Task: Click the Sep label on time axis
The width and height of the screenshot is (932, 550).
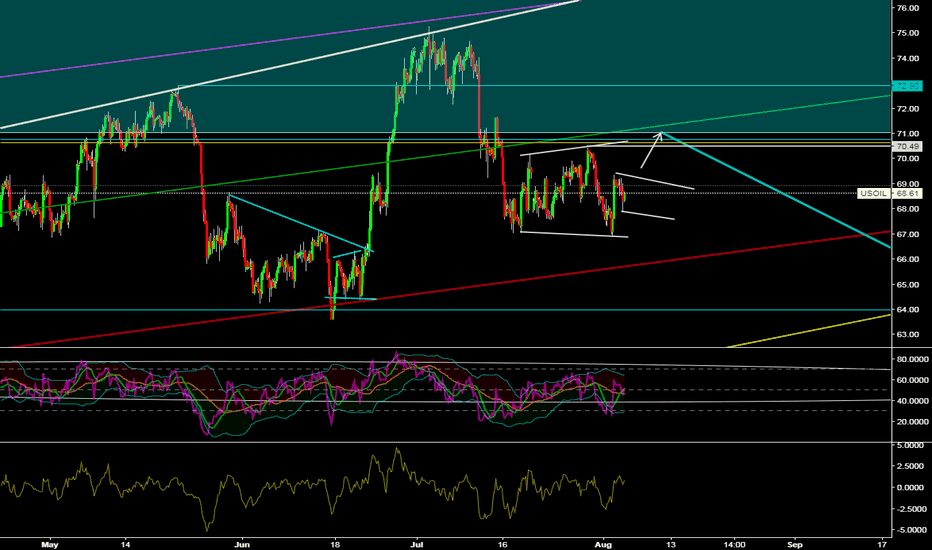Action: point(795,544)
